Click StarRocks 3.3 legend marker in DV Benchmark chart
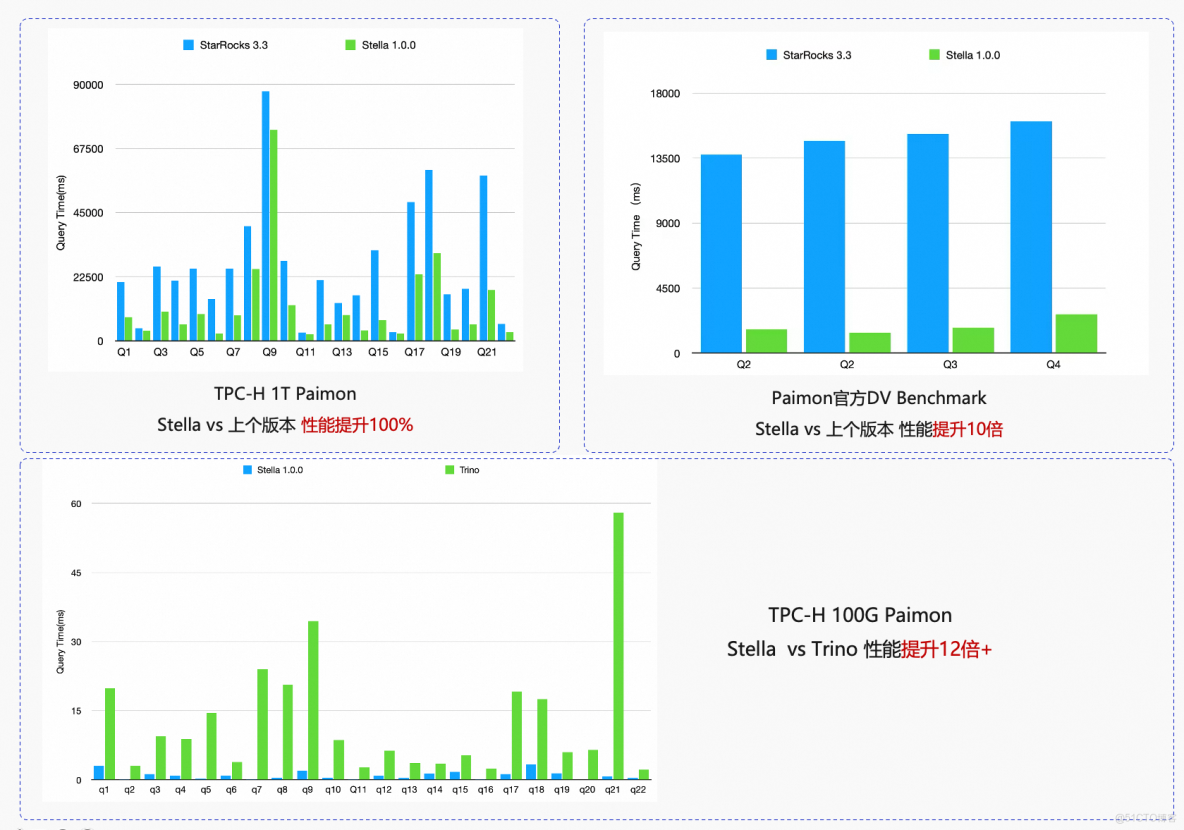 point(770,55)
